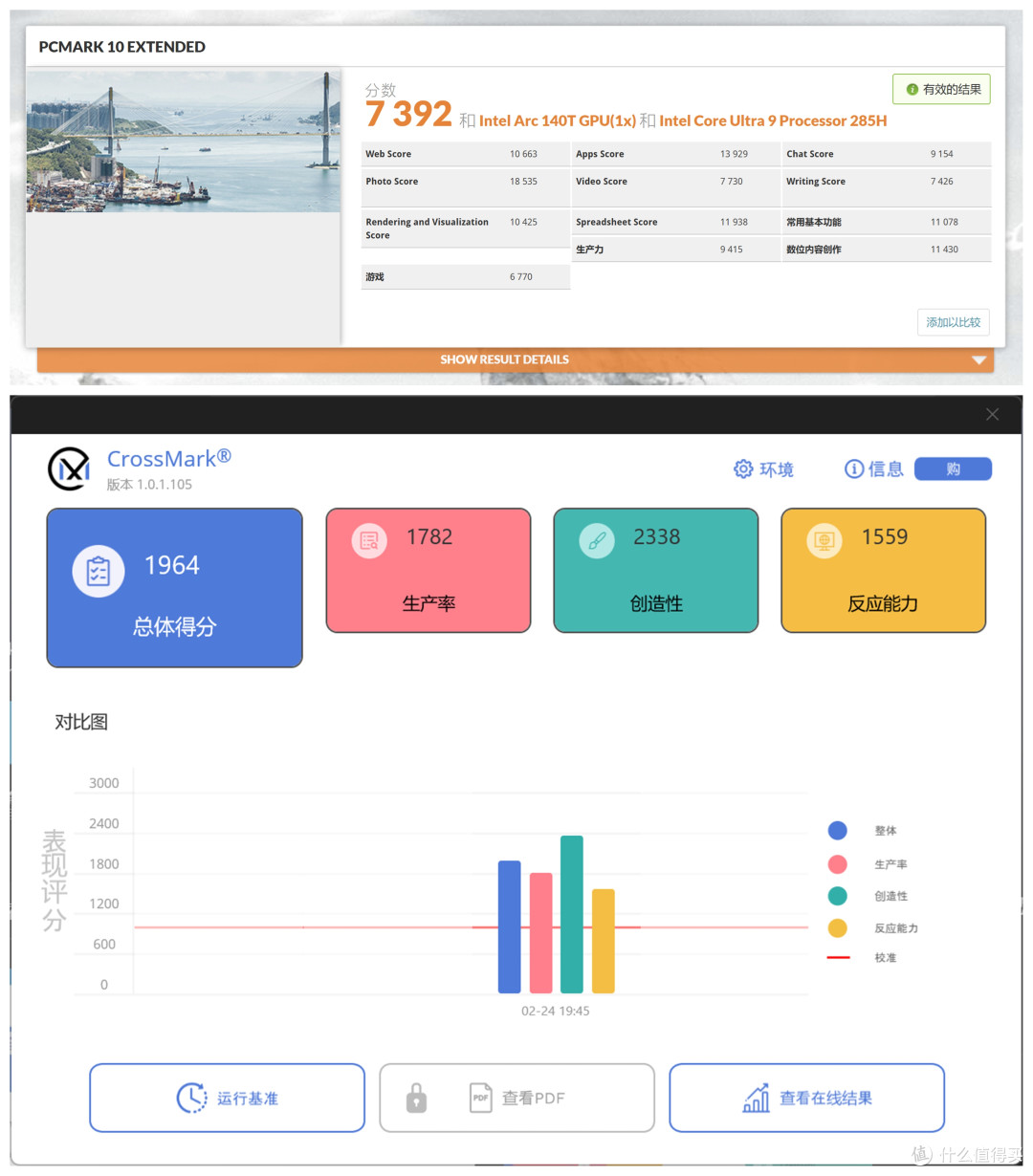
Task: Click the Chat Score row
Action: pos(887,154)
